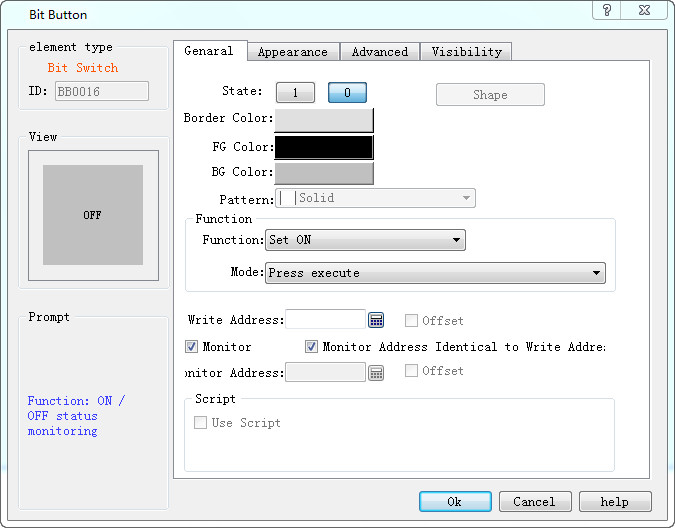
Task: Select State 0 button
Action: click(x=347, y=93)
